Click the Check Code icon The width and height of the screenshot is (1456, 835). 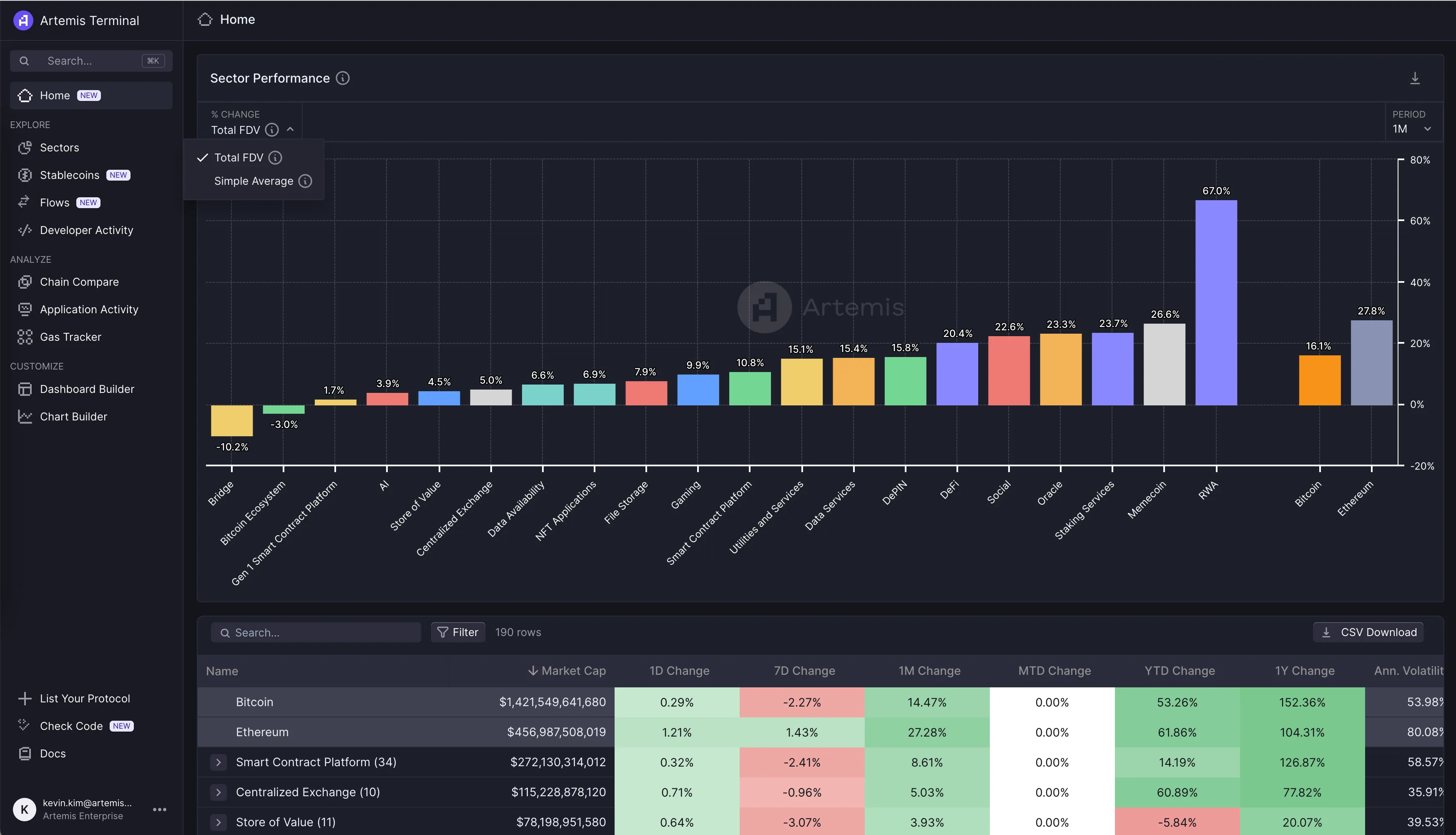click(24, 725)
